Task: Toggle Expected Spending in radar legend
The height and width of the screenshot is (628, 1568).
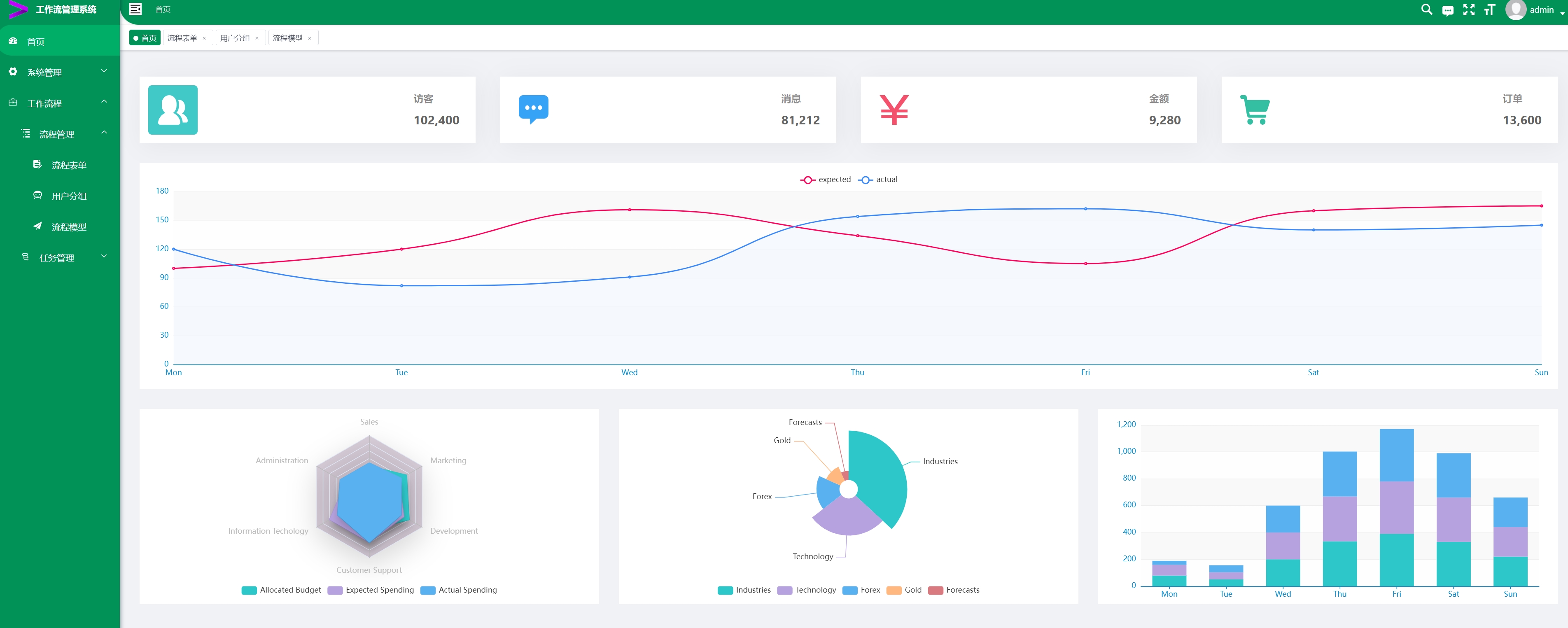Action: pyautogui.click(x=371, y=590)
